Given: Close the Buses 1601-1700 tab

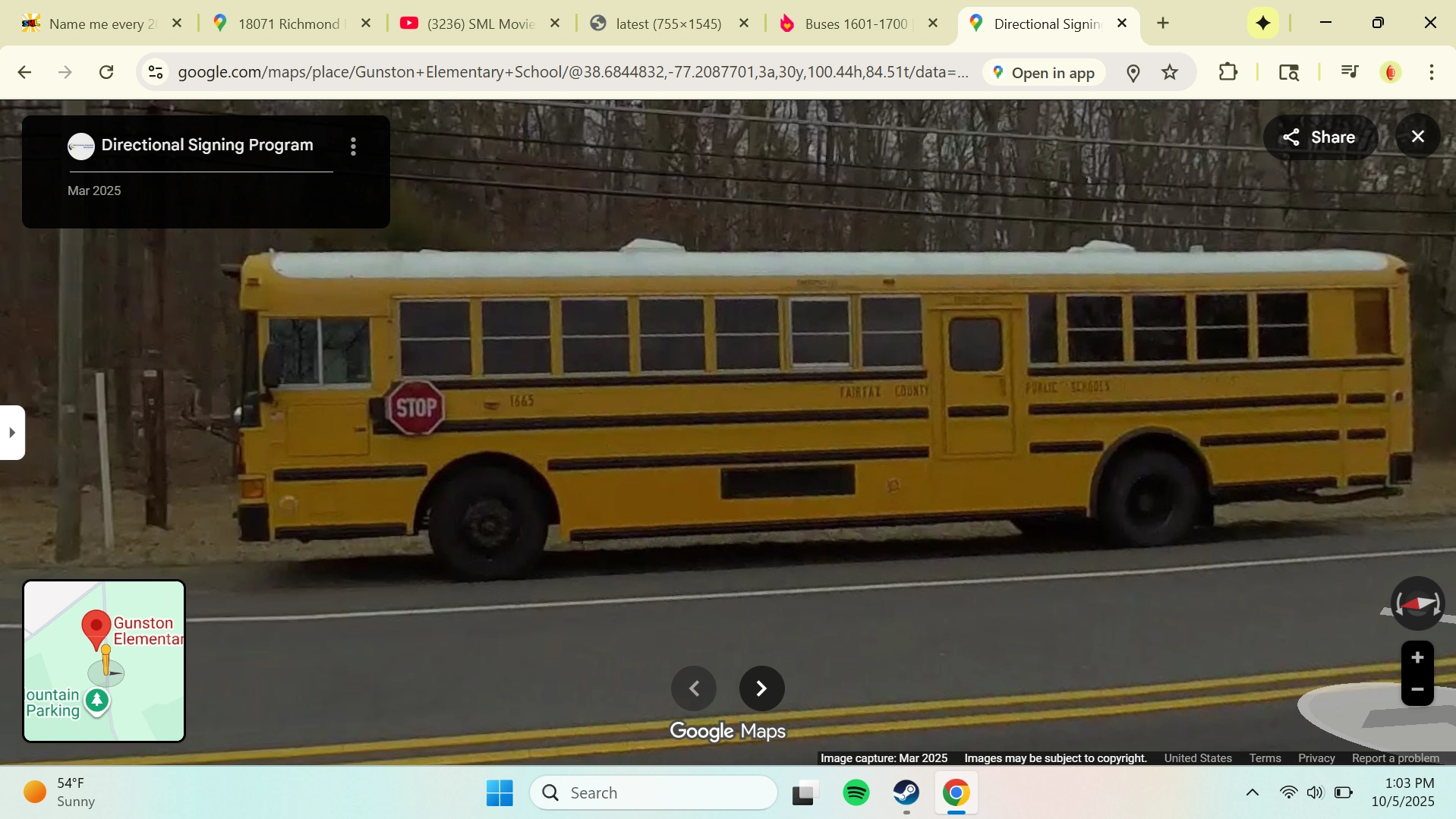Looking at the screenshot, I should (x=933, y=24).
